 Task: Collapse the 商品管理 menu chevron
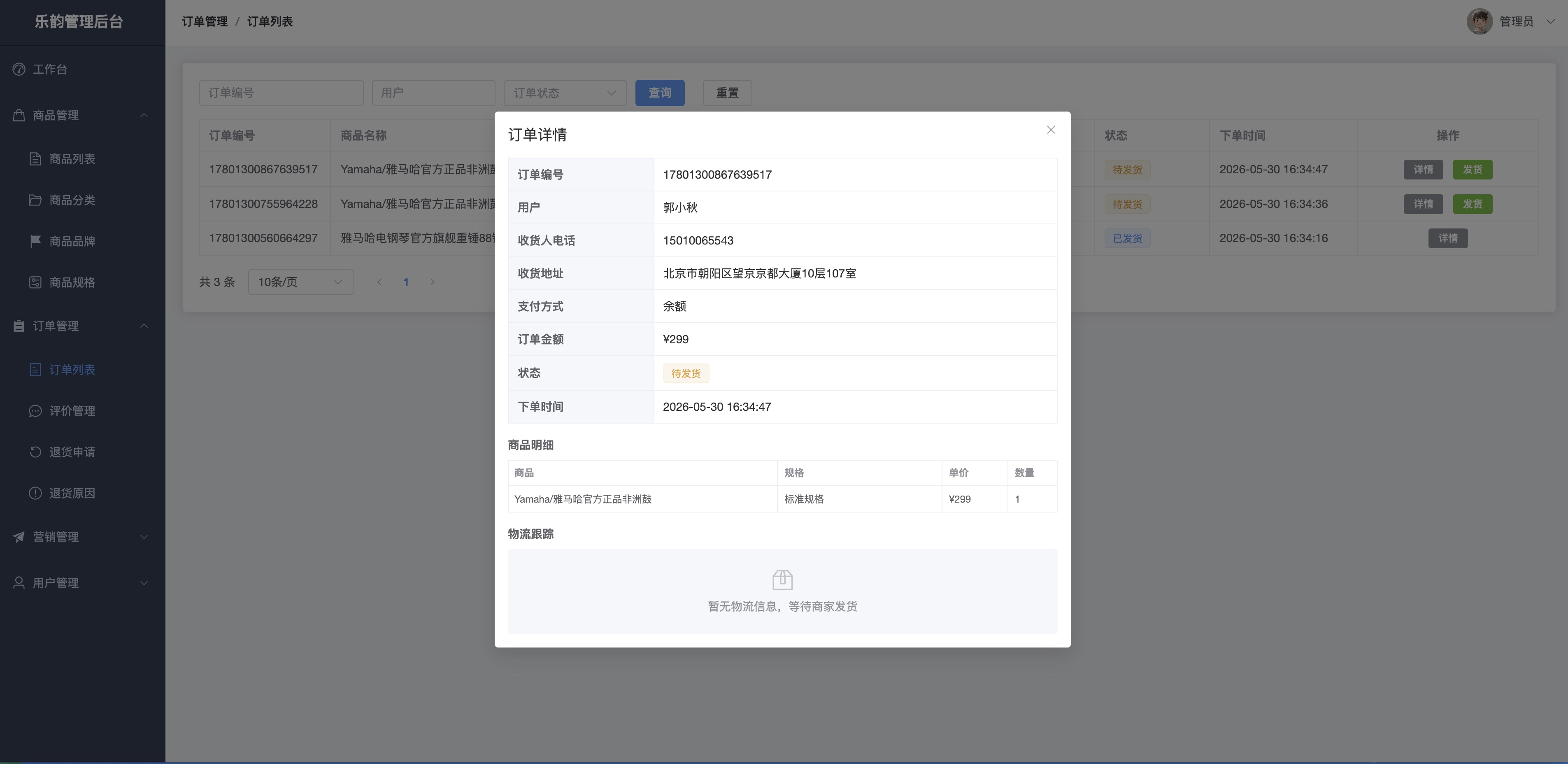[x=144, y=115]
